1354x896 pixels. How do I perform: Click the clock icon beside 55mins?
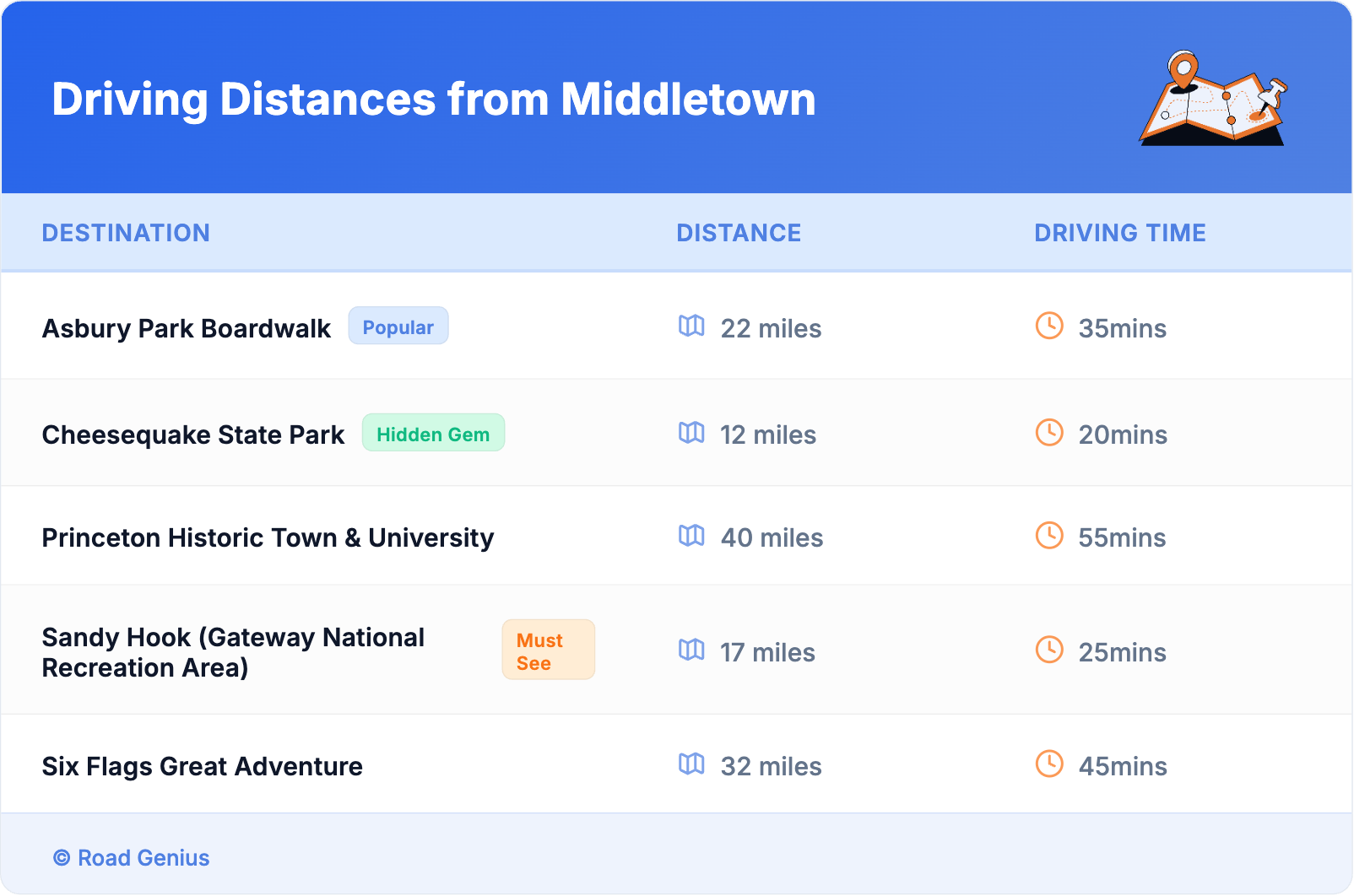click(1049, 536)
